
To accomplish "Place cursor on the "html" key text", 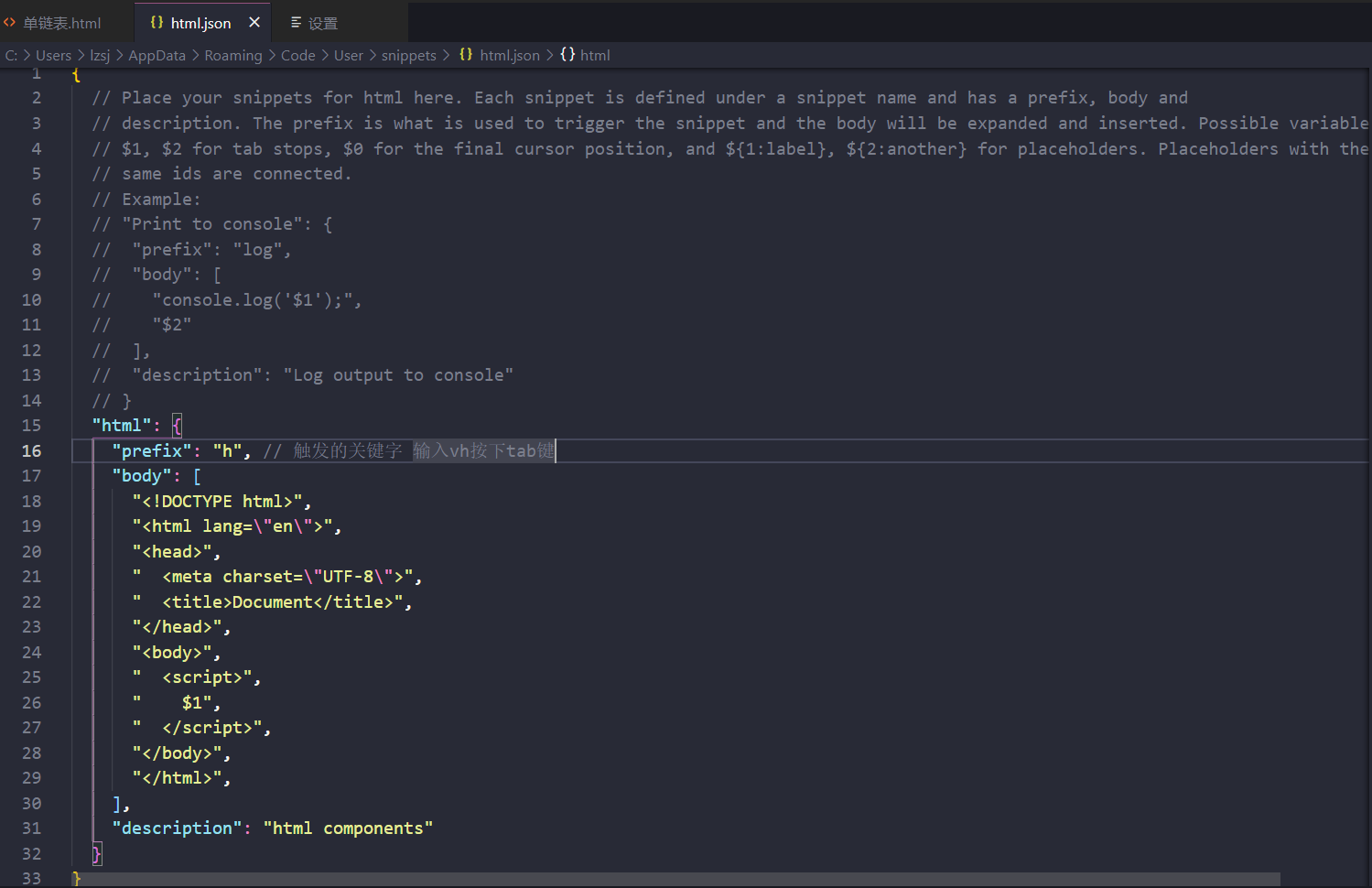I will (x=122, y=425).
